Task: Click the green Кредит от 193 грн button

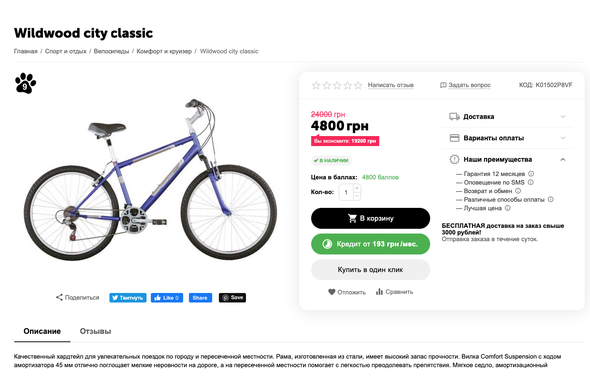Action: [x=370, y=244]
